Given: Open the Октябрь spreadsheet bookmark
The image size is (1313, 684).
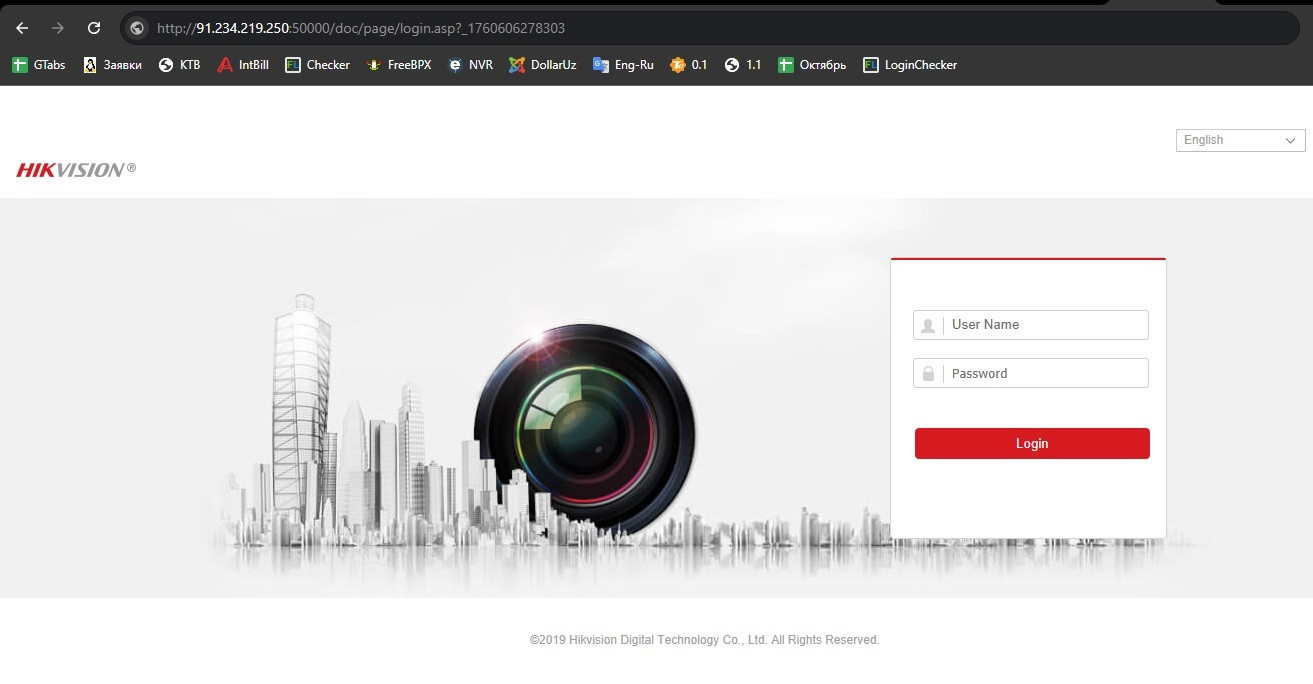Looking at the screenshot, I should [x=812, y=65].
